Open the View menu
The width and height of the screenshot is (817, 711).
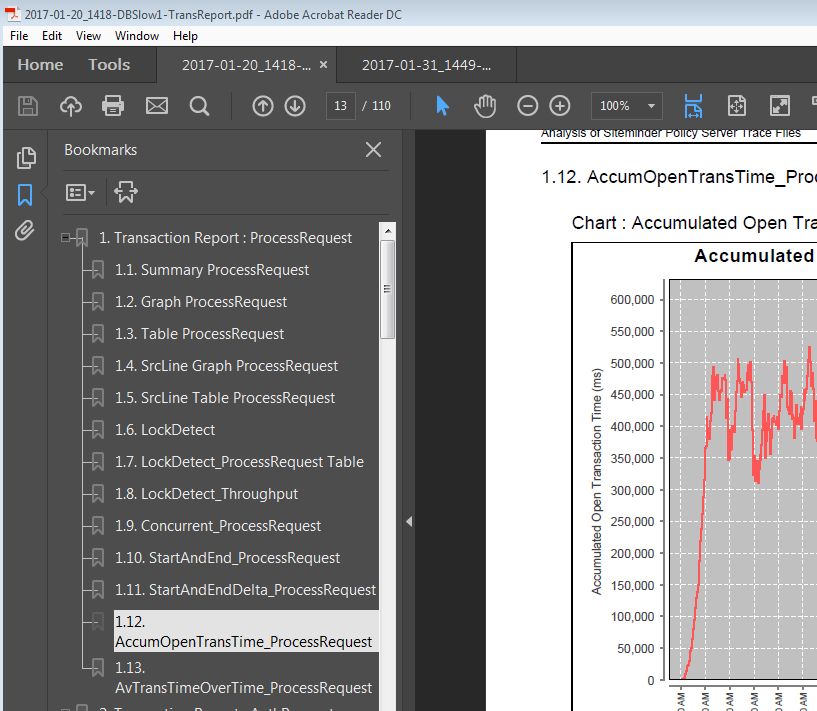tap(88, 36)
